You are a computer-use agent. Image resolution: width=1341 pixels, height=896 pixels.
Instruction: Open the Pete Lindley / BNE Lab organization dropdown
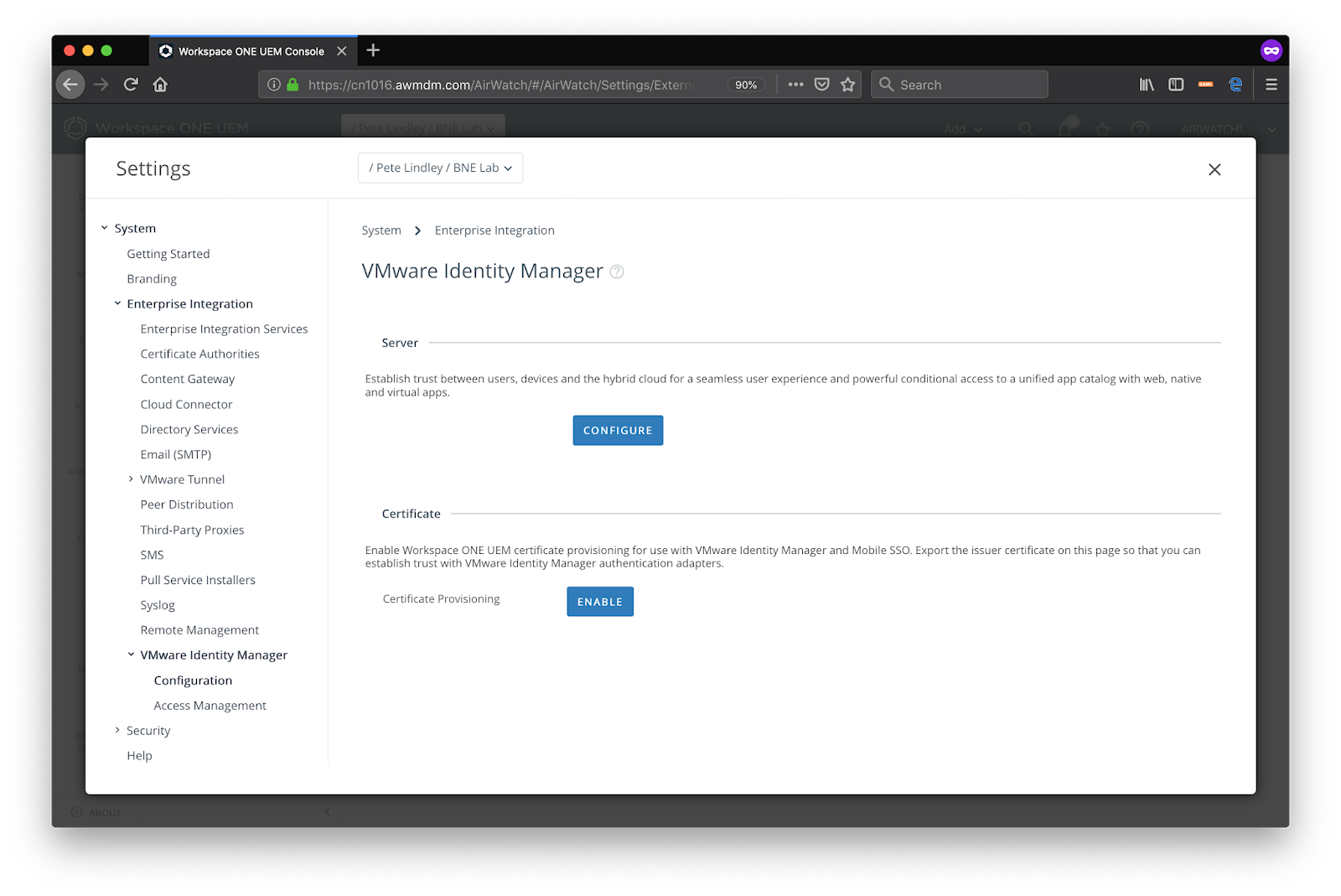pos(440,168)
